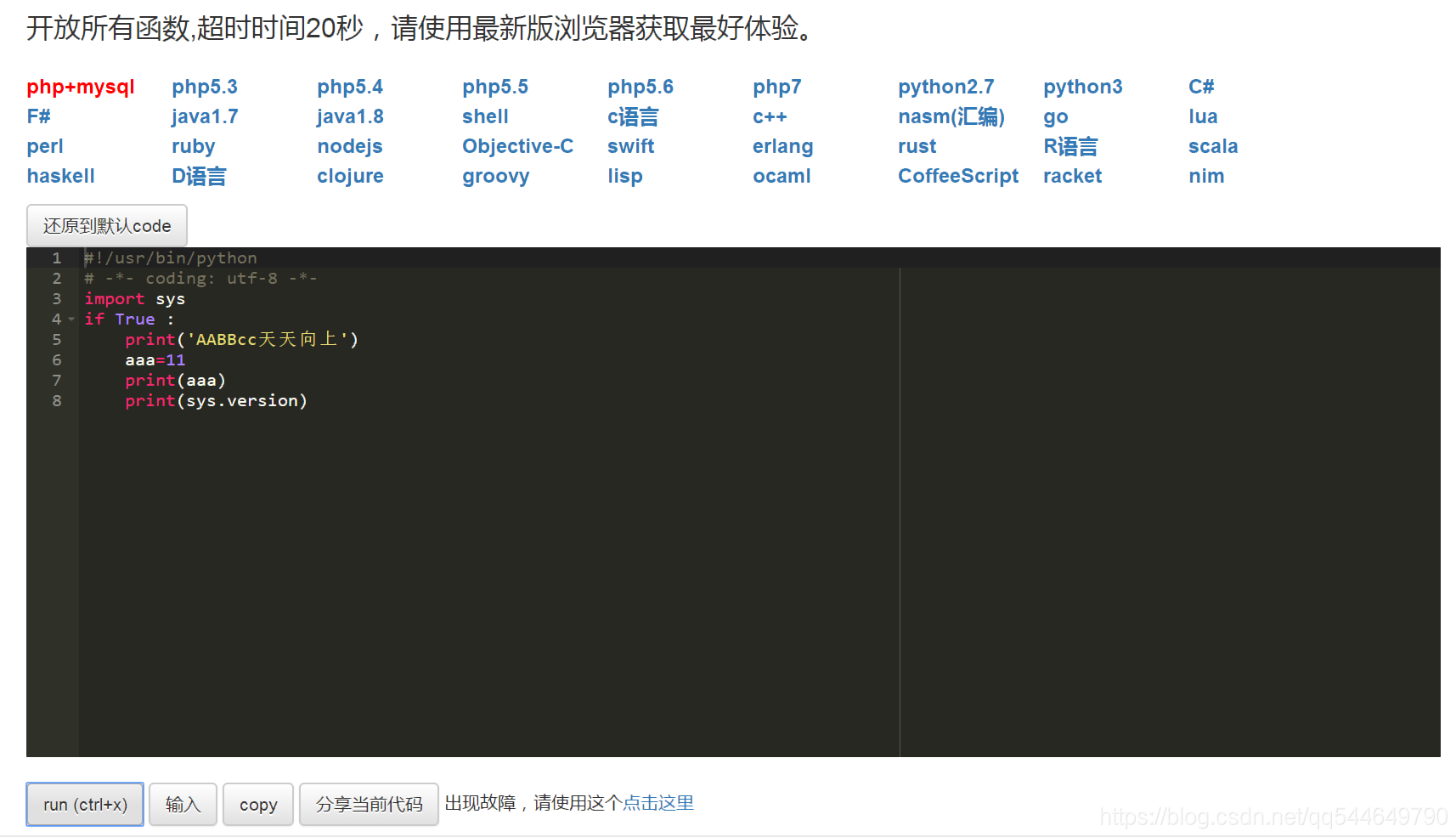Switch to nim language
1456x837 pixels.
pyautogui.click(x=1206, y=176)
